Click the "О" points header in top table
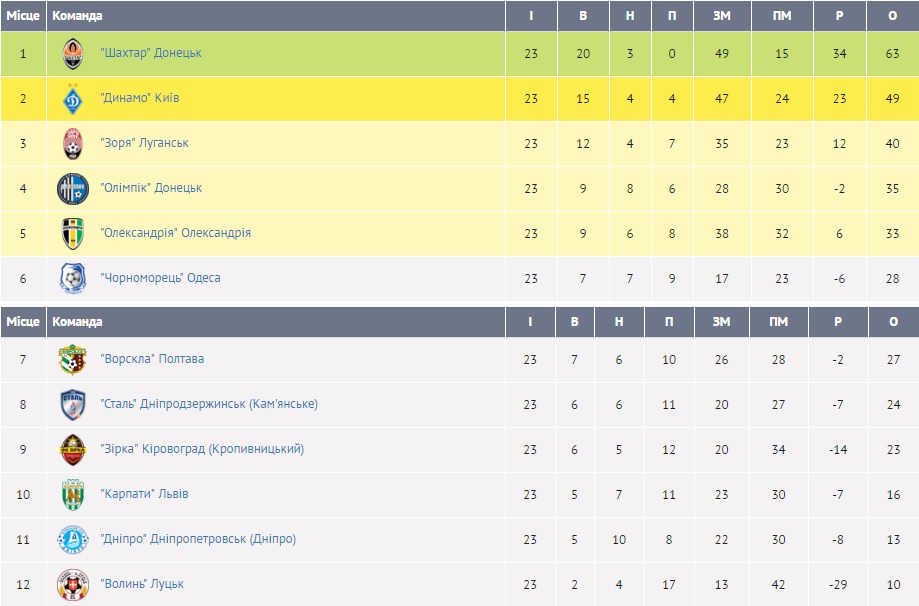This screenshot has width=919, height=606. [x=893, y=16]
